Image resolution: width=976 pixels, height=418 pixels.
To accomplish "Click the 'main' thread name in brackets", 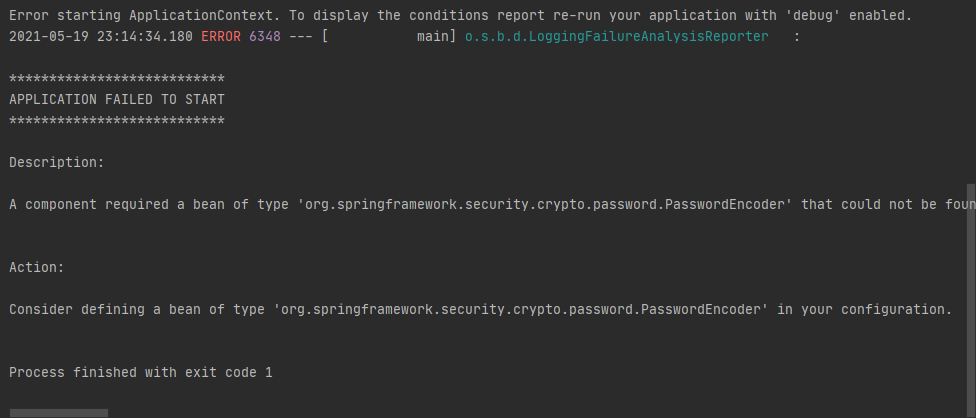I will (x=433, y=37).
